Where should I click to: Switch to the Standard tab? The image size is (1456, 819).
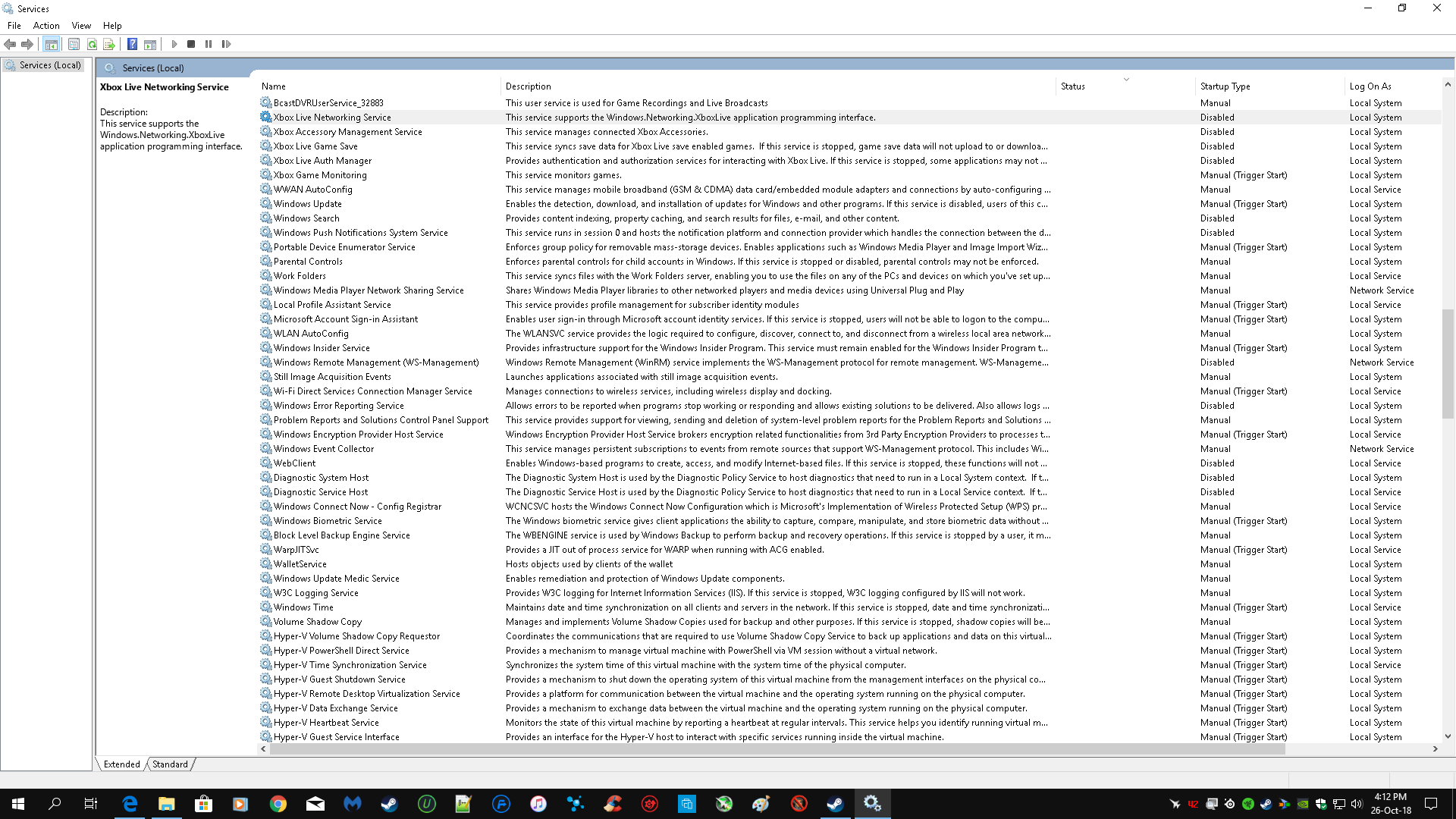point(170,764)
